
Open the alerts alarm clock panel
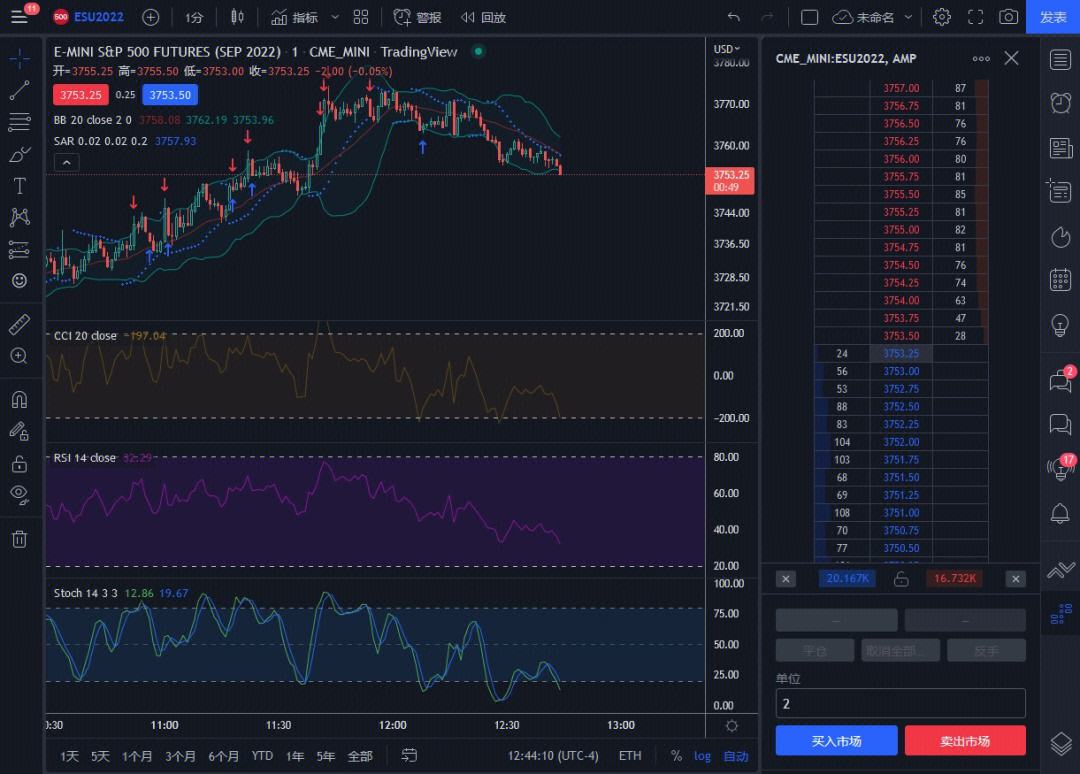click(x=1061, y=103)
